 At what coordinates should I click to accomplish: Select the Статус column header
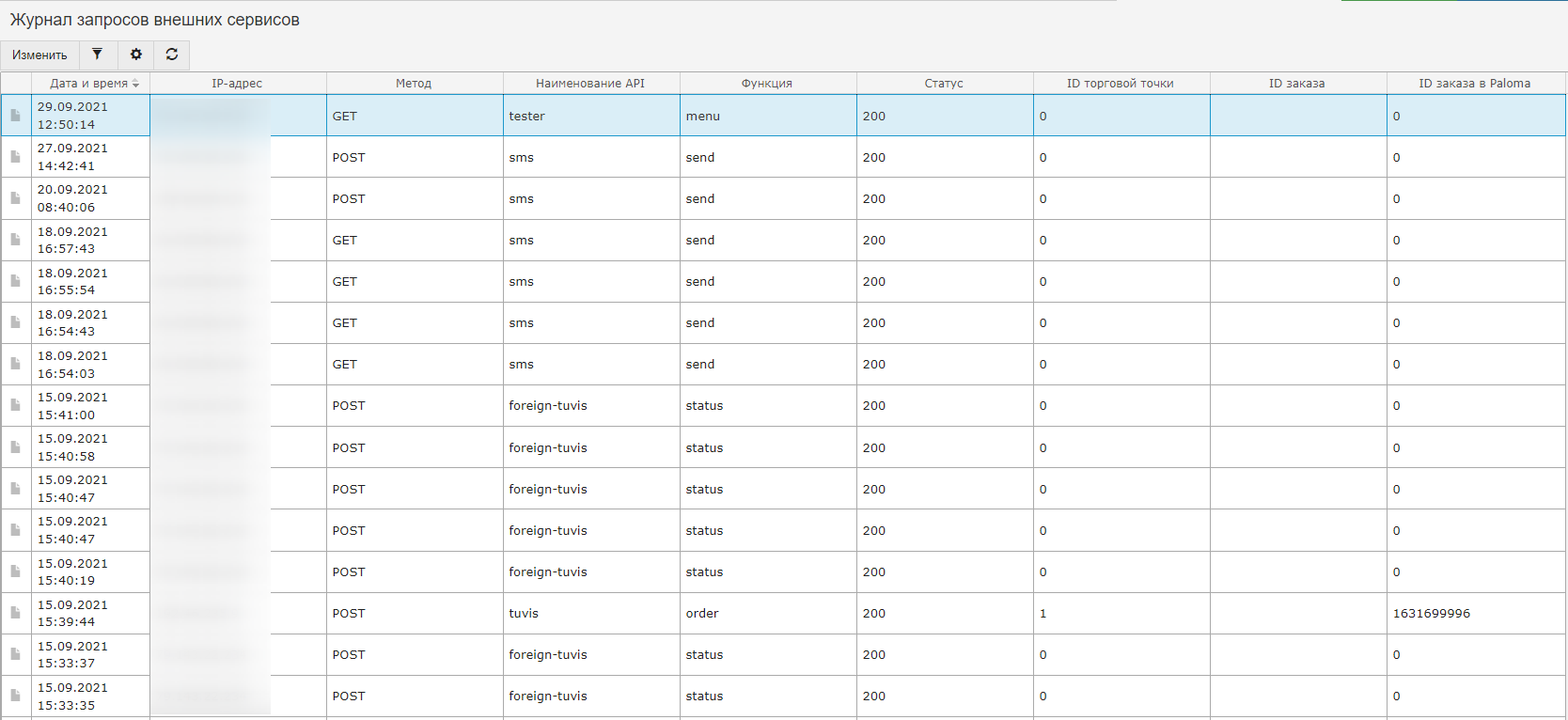tap(944, 84)
